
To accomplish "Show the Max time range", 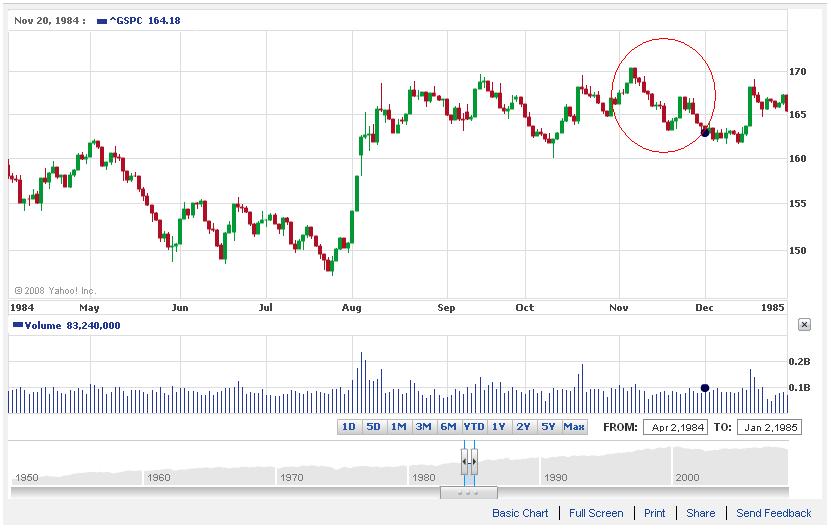I will [x=574, y=427].
